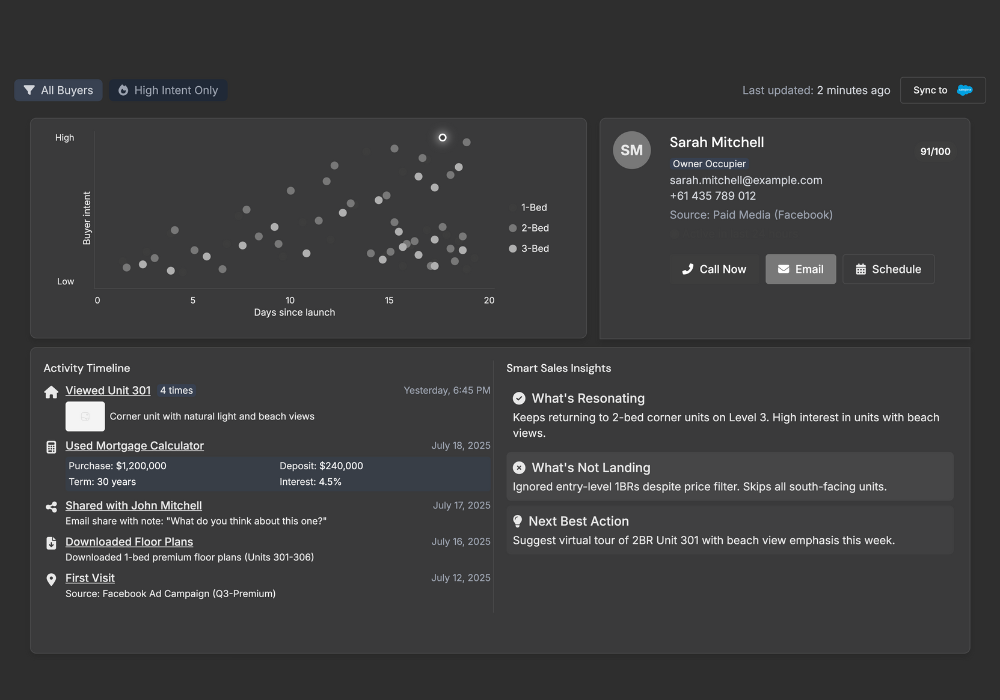Enable the All Buyers filter
This screenshot has height=700, width=1000.
pyautogui.click(x=59, y=90)
